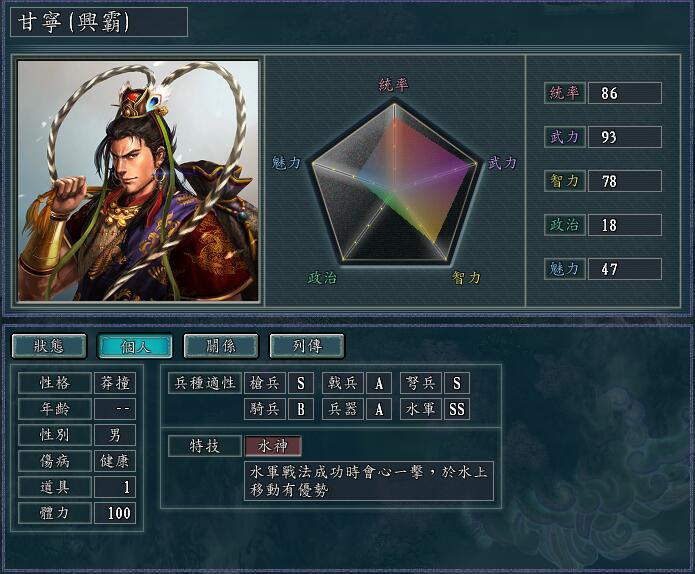Open the 列傳 biography tab
Viewport: 695px width, 574px height.
tap(307, 346)
